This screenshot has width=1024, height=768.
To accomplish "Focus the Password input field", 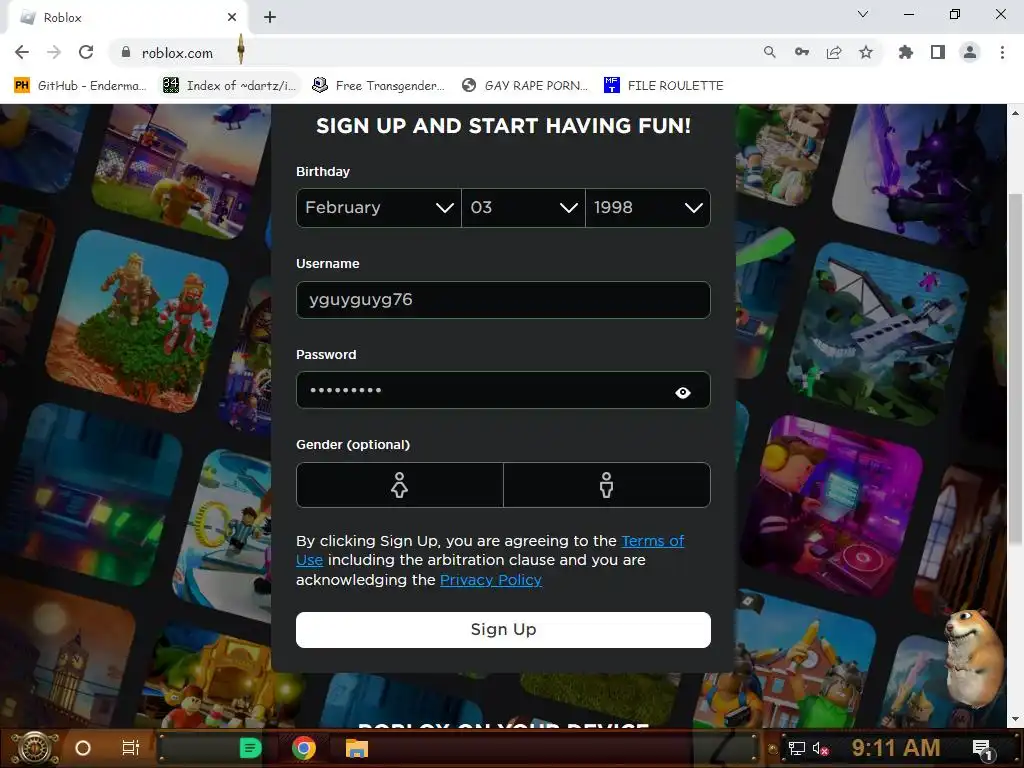I will tap(503, 391).
